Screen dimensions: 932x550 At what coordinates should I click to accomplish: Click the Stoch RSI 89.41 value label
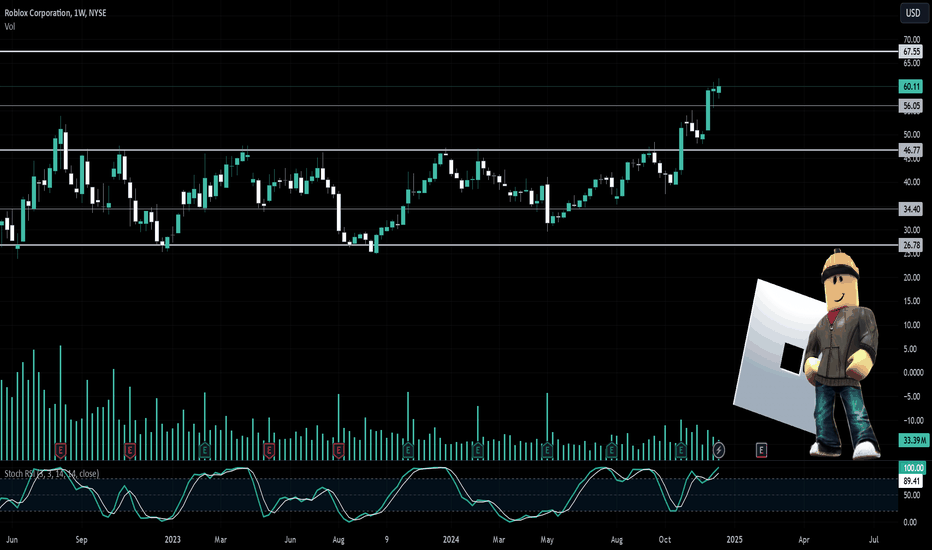912,480
